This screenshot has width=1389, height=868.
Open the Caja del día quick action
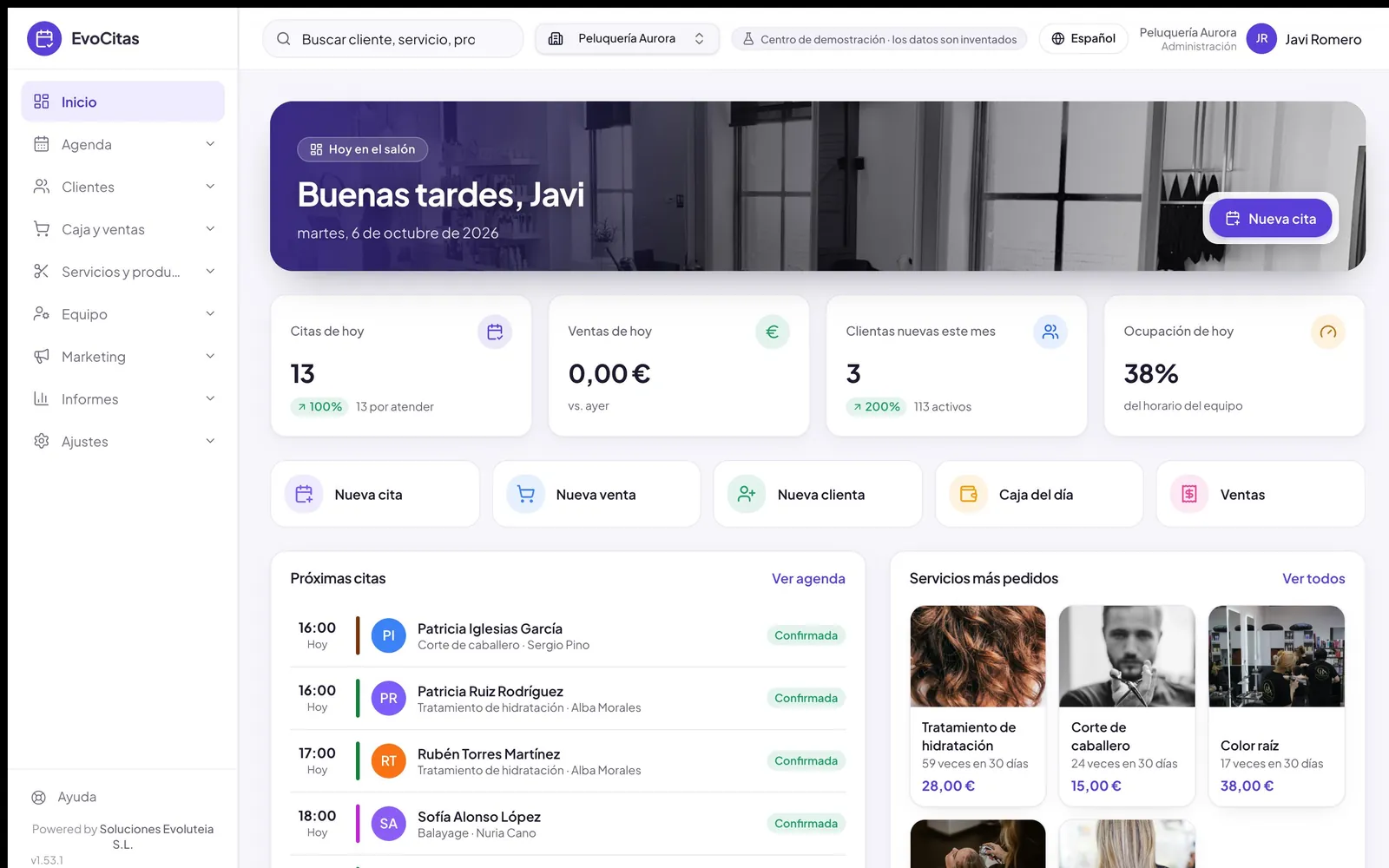pyautogui.click(x=1039, y=494)
